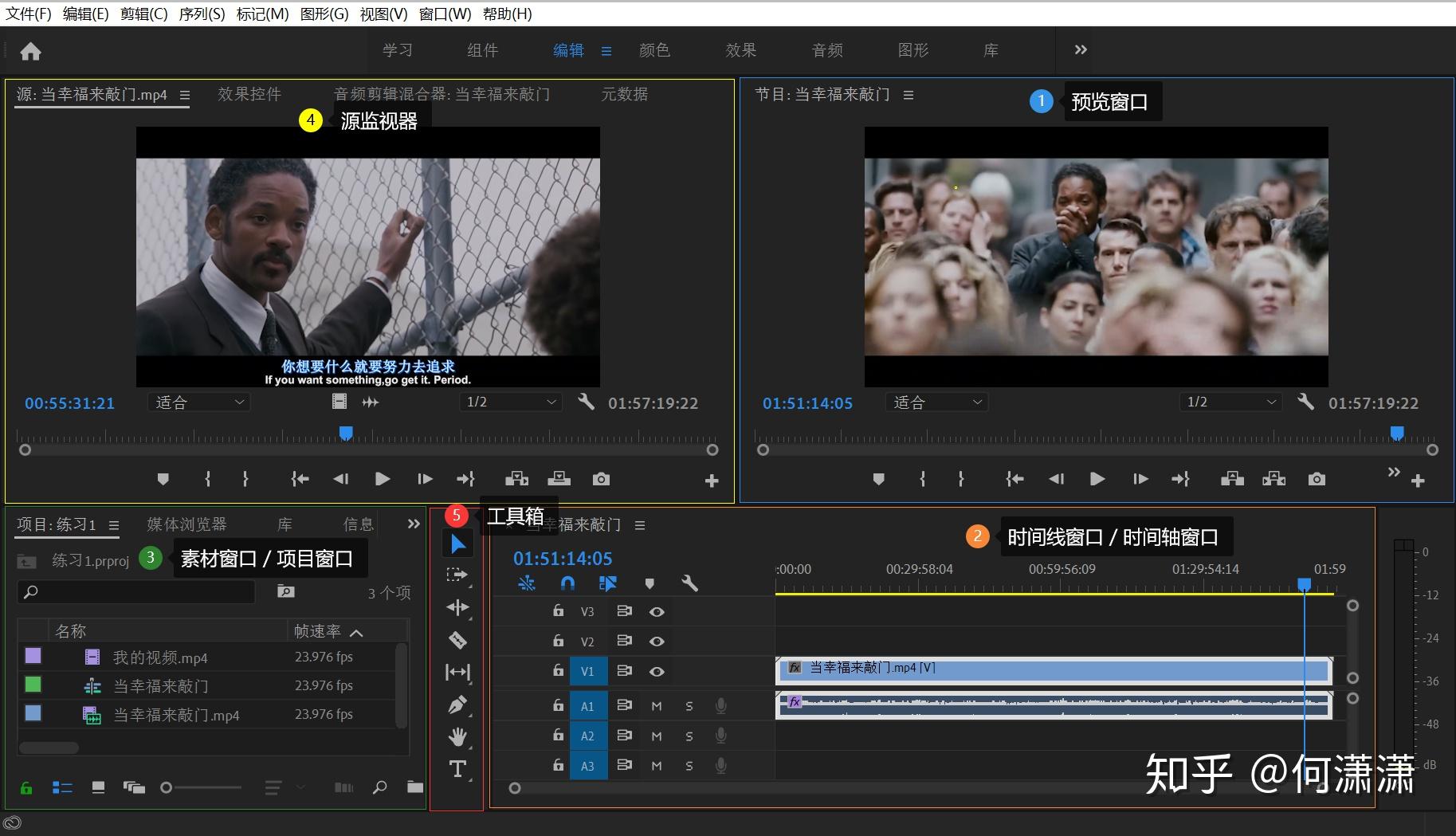Click the Insert button in Source monitor
The width and height of the screenshot is (1456, 836).
(516, 479)
